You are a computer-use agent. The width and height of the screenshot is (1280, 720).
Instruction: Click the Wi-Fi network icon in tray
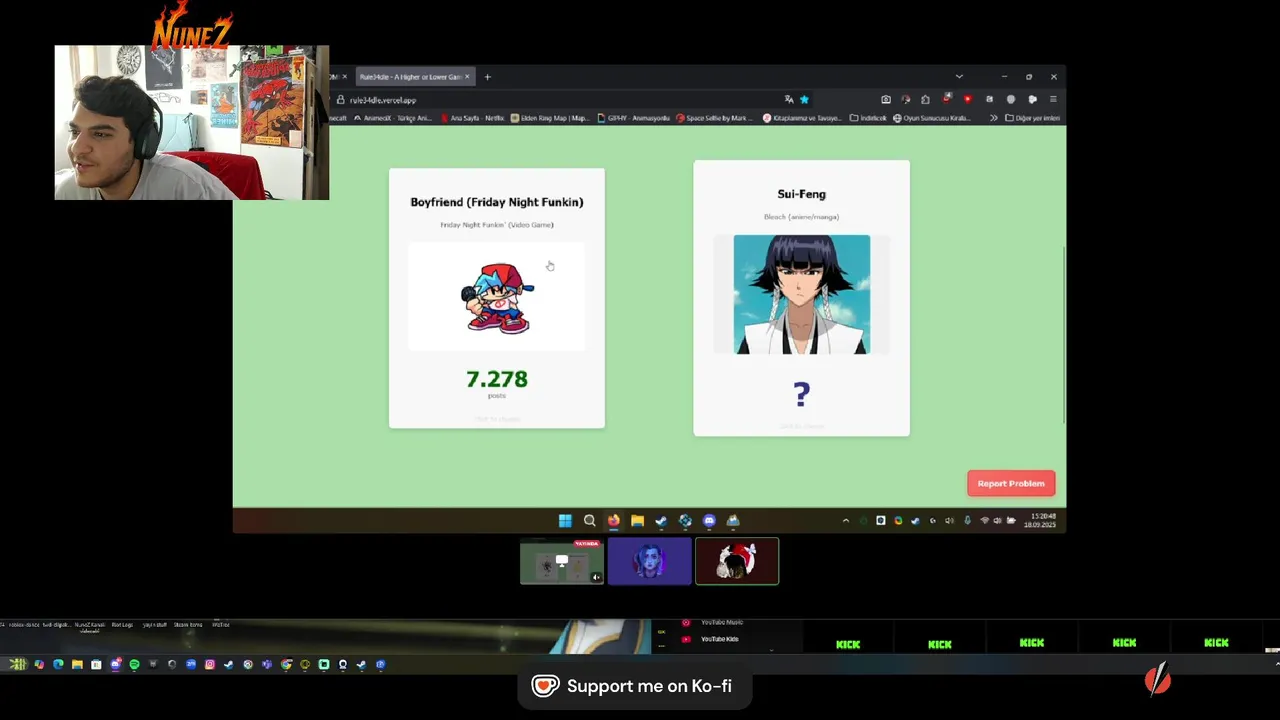(984, 520)
